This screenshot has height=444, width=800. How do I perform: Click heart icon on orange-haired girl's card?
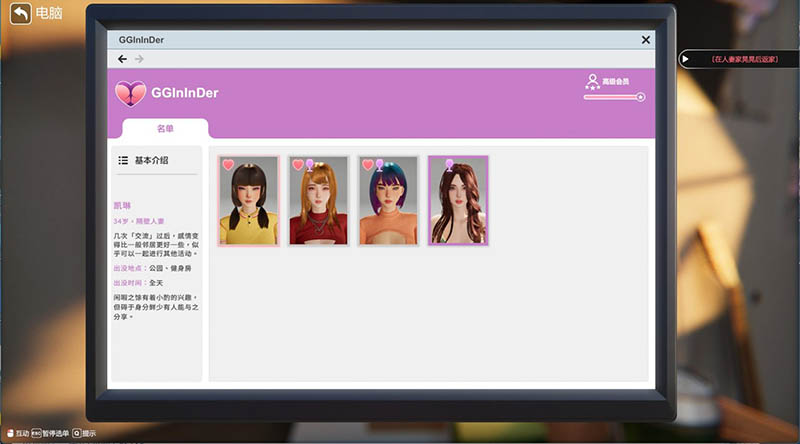click(x=297, y=164)
